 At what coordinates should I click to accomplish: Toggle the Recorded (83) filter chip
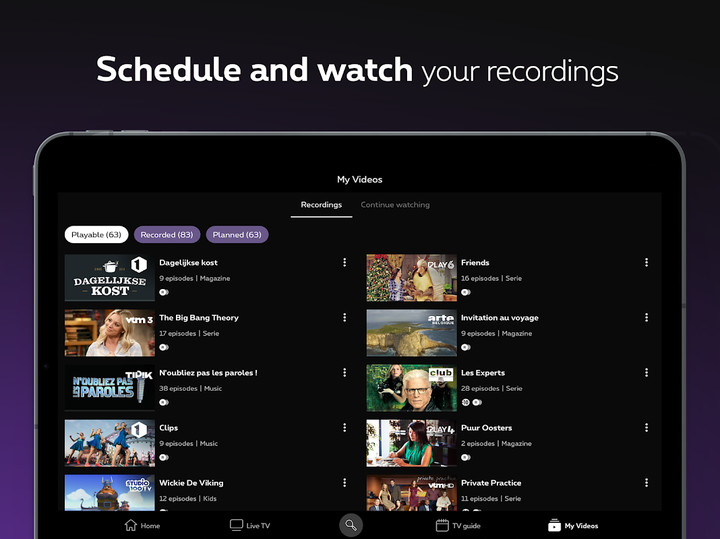(x=167, y=235)
